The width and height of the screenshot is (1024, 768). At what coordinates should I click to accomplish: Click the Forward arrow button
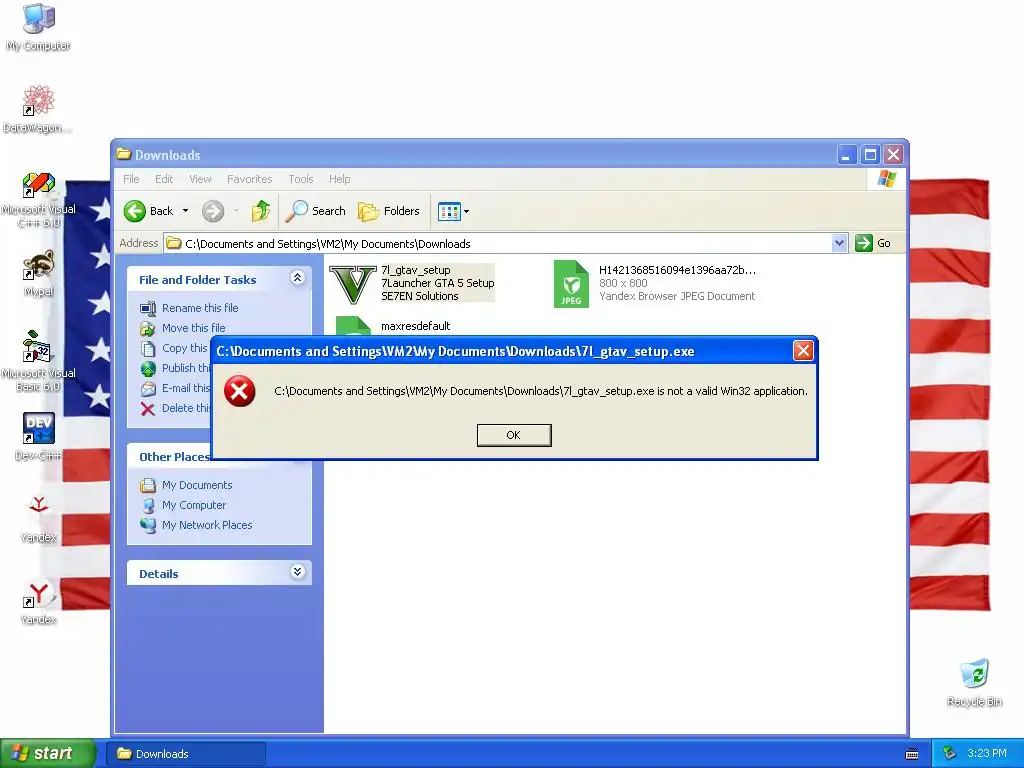213,211
